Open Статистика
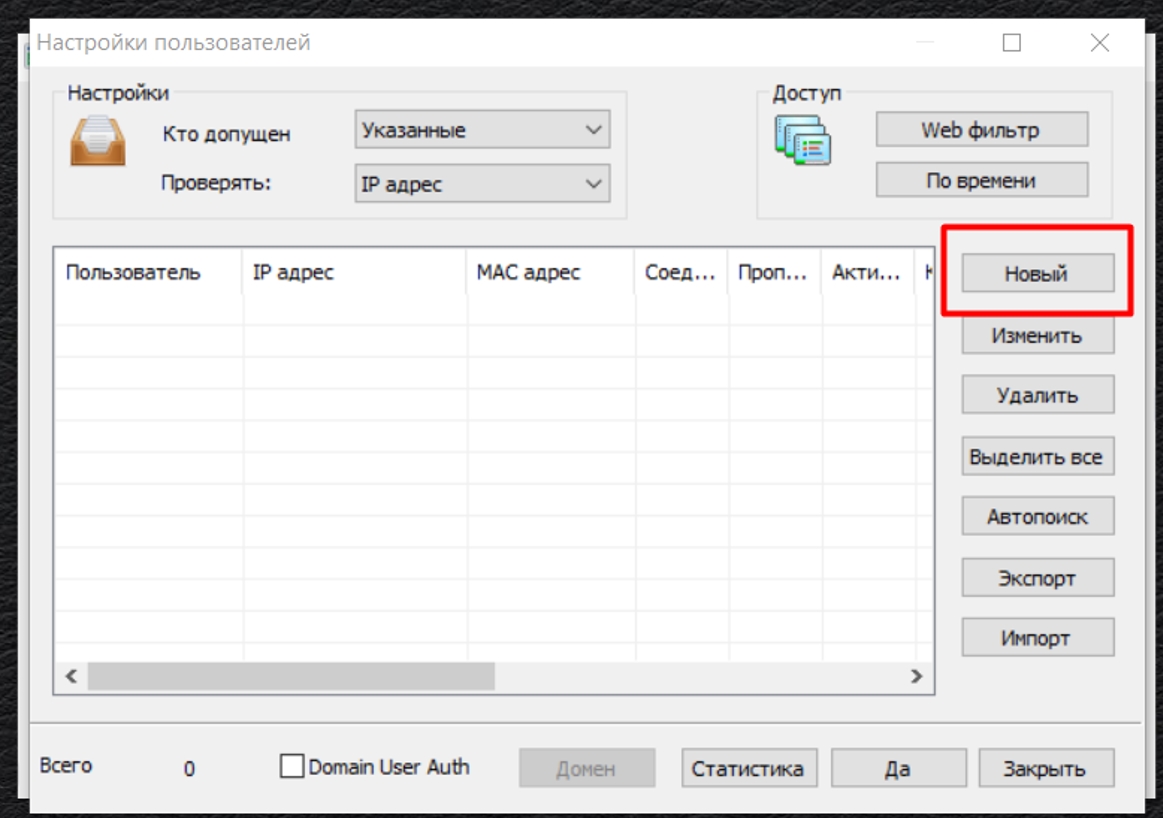The width and height of the screenshot is (1163, 818). pyautogui.click(x=749, y=768)
